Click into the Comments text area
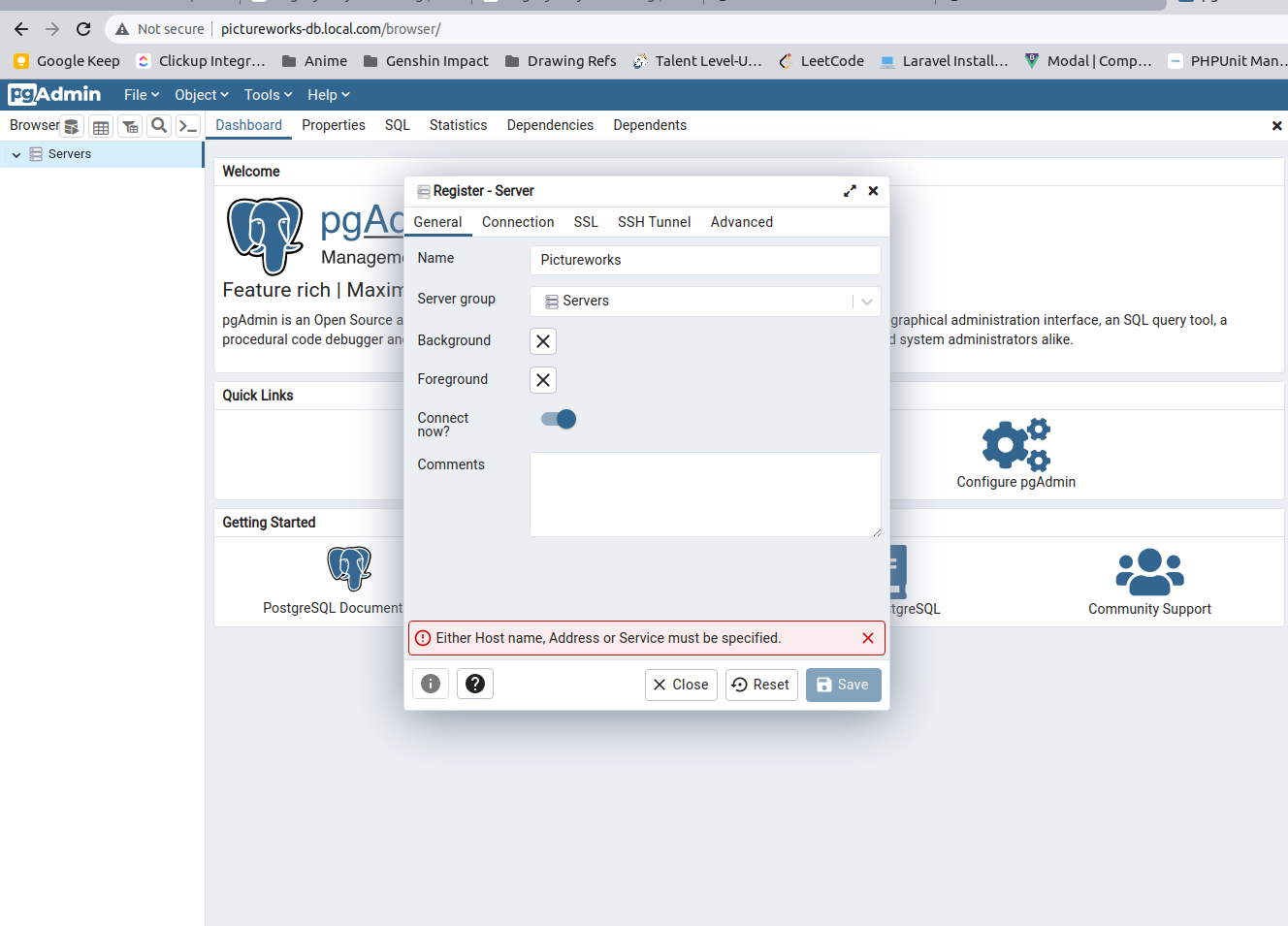The height and width of the screenshot is (926, 1288). [705, 495]
